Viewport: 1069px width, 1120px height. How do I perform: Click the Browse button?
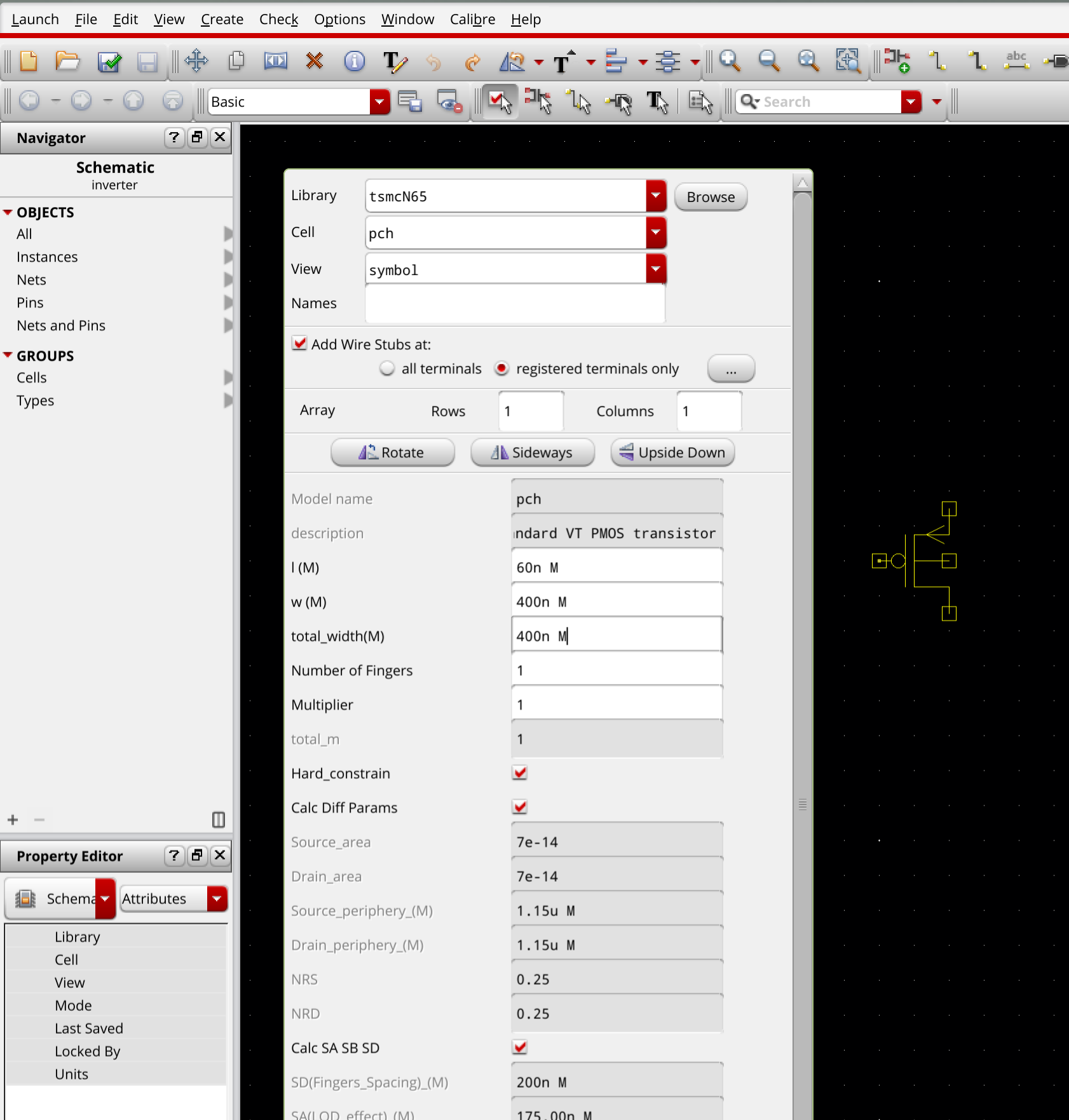(711, 197)
